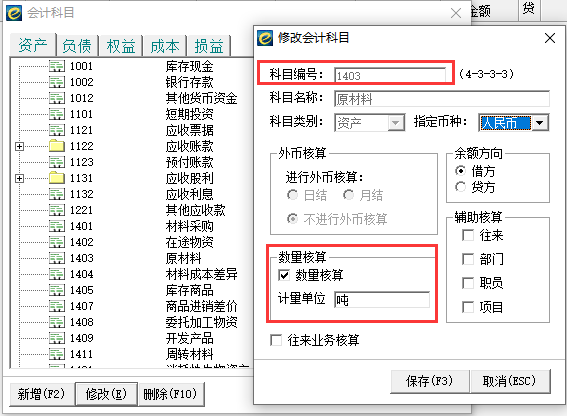Select 不进行外币核算 radio option
The width and height of the screenshot is (567, 416).
[292, 219]
